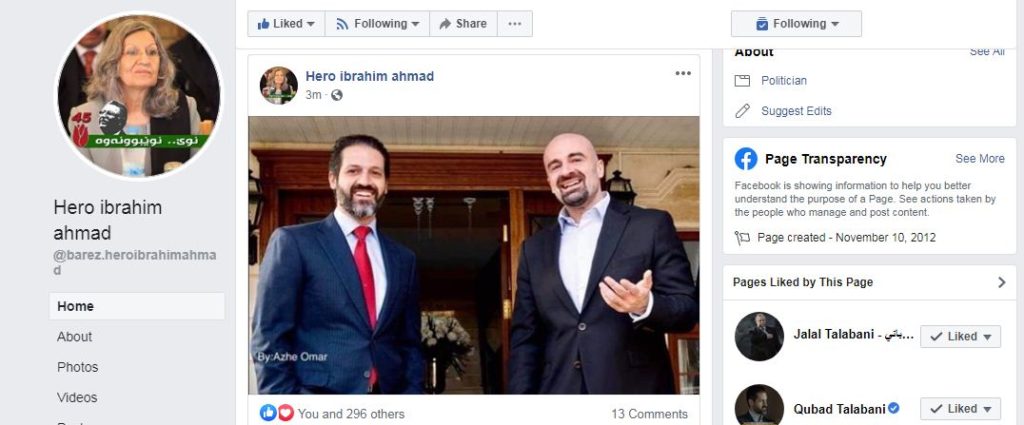Open See More in Page Transparency
The image size is (1024, 425).
coord(980,159)
